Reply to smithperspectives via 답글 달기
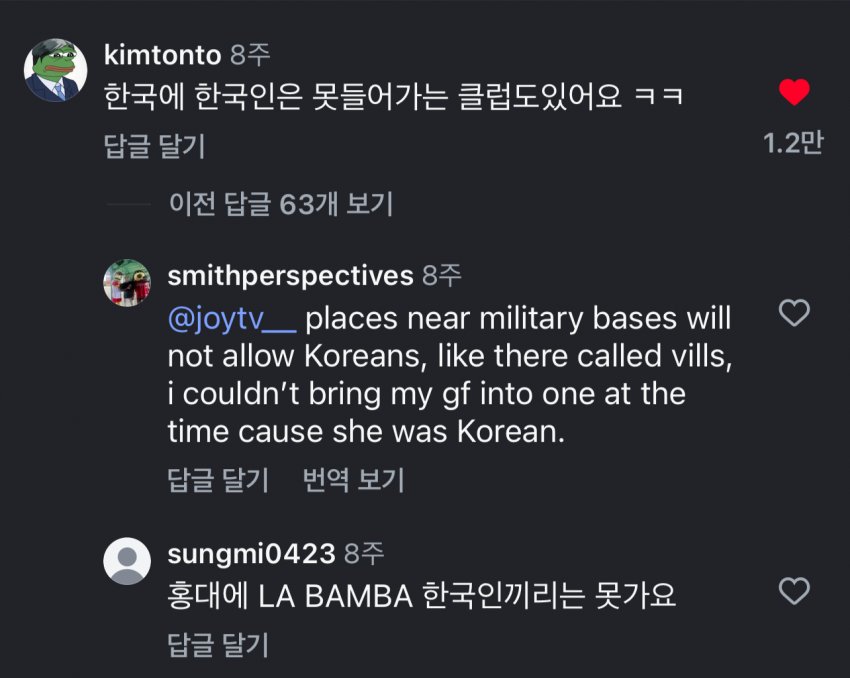The height and width of the screenshot is (678, 850). (x=218, y=480)
